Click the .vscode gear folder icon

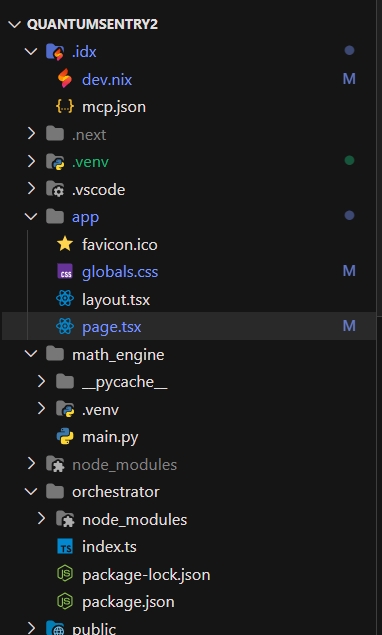click(55, 189)
